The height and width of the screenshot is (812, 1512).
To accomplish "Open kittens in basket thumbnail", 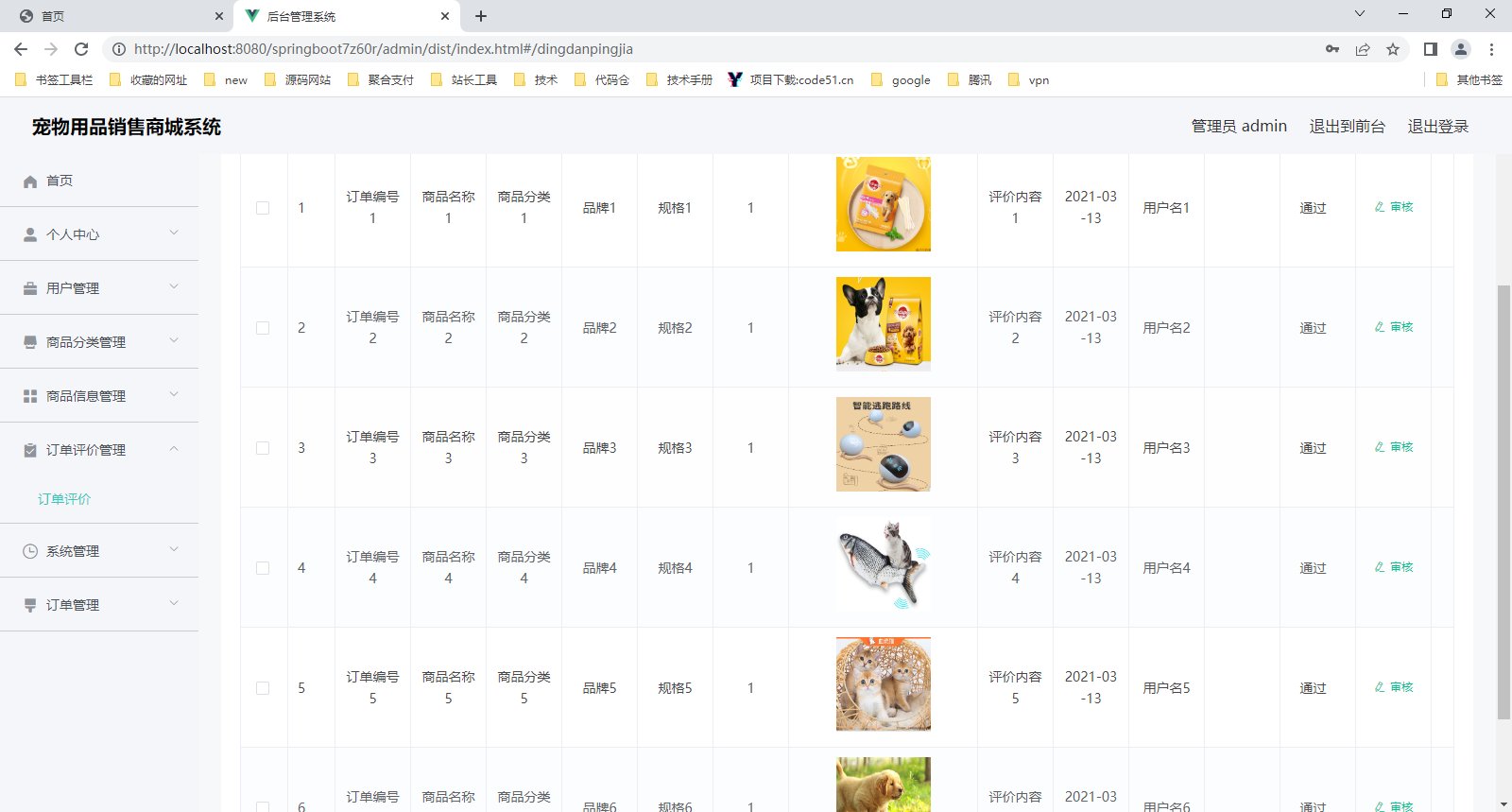I will click(884, 684).
